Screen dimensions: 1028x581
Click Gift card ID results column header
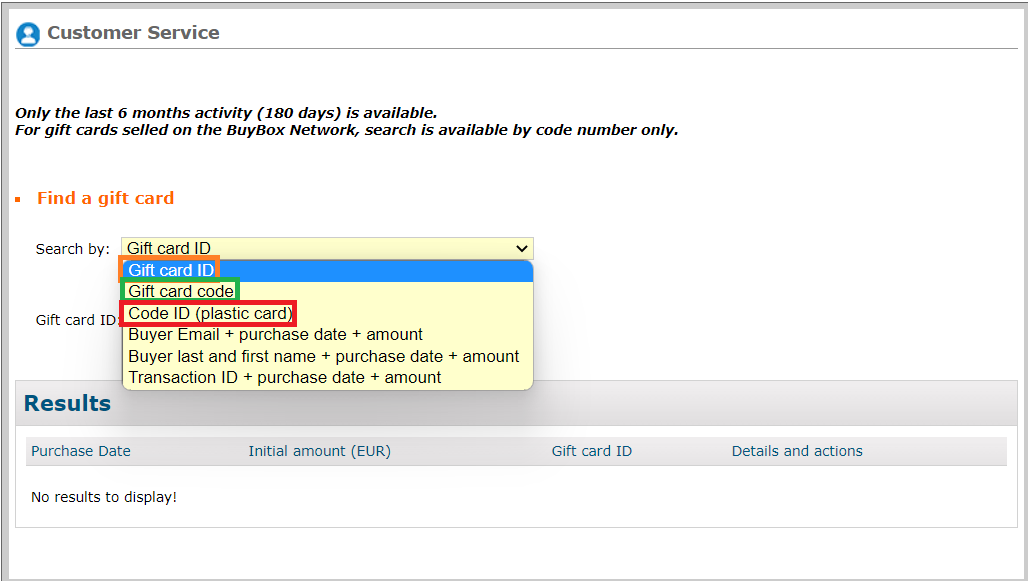point(591,451)
